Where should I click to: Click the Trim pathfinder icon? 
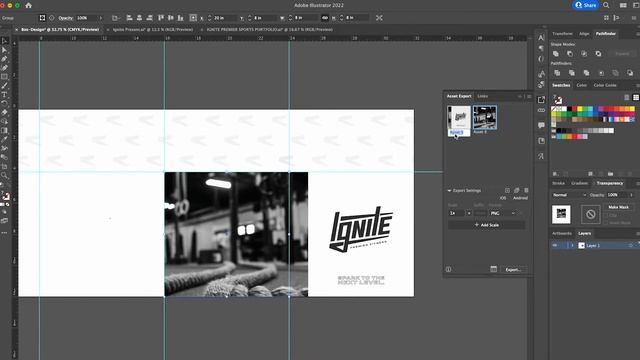click(x=572, y=73)
